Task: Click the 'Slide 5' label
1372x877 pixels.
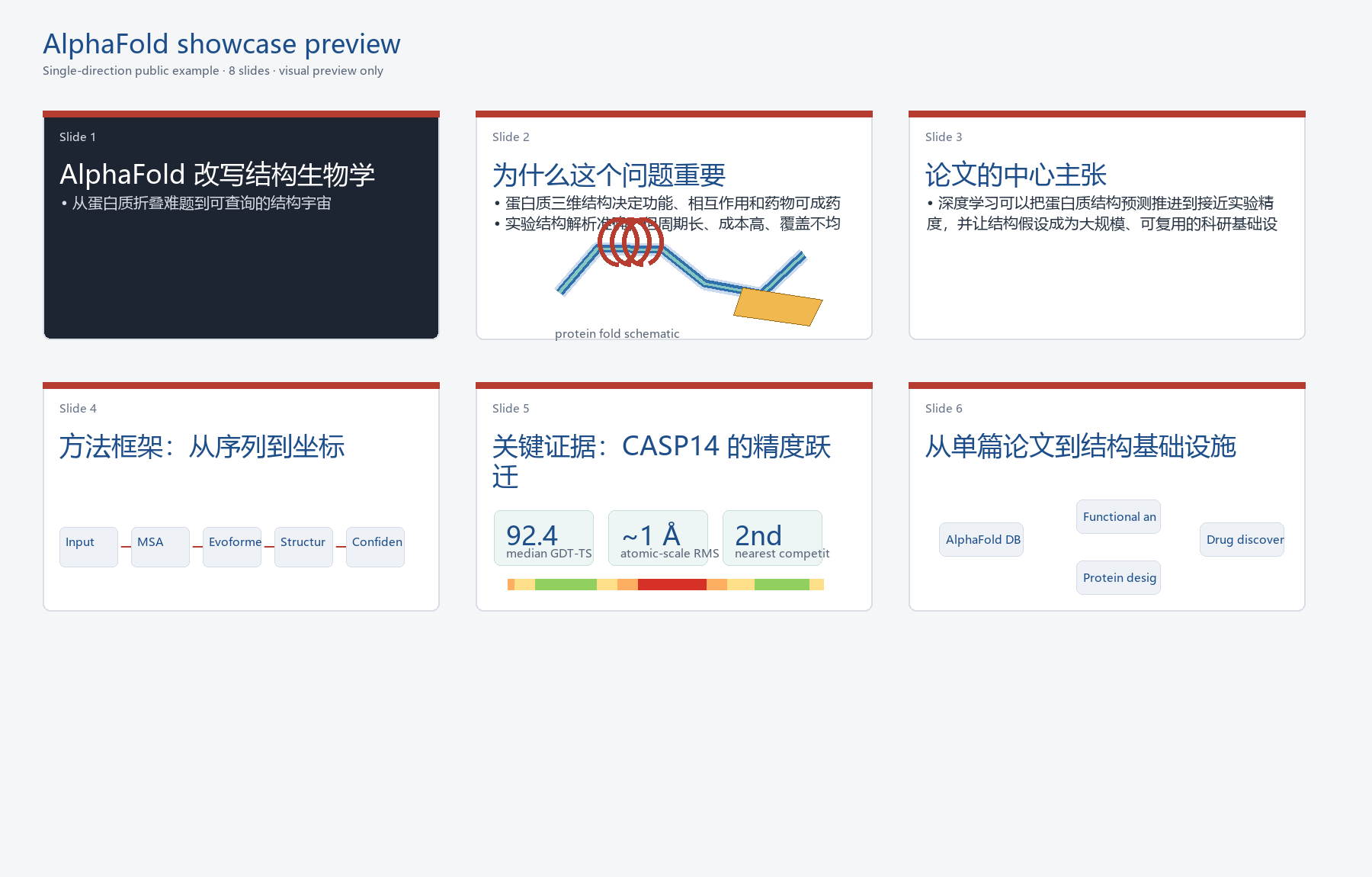Action: pyautogui.click(x=511, y=409)
